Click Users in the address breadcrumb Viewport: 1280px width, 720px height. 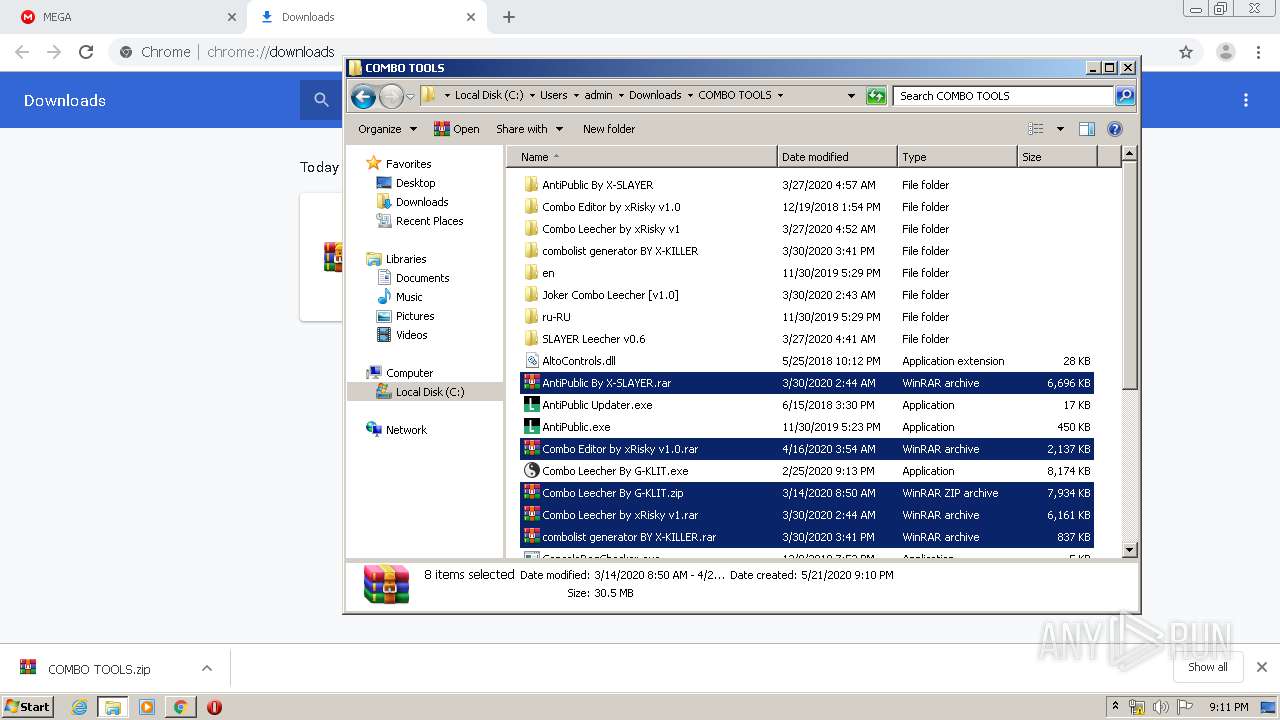pos(553,96)
